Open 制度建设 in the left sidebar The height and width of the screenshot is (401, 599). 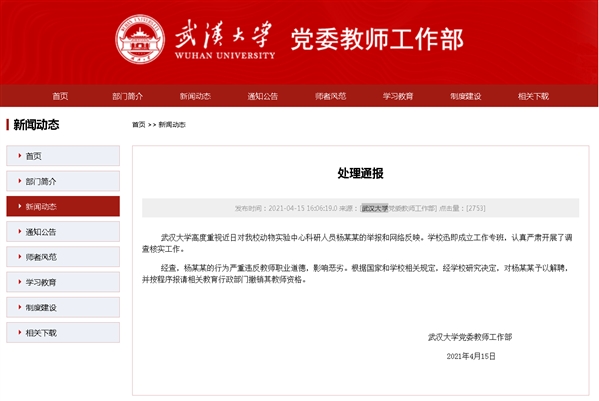63,307
